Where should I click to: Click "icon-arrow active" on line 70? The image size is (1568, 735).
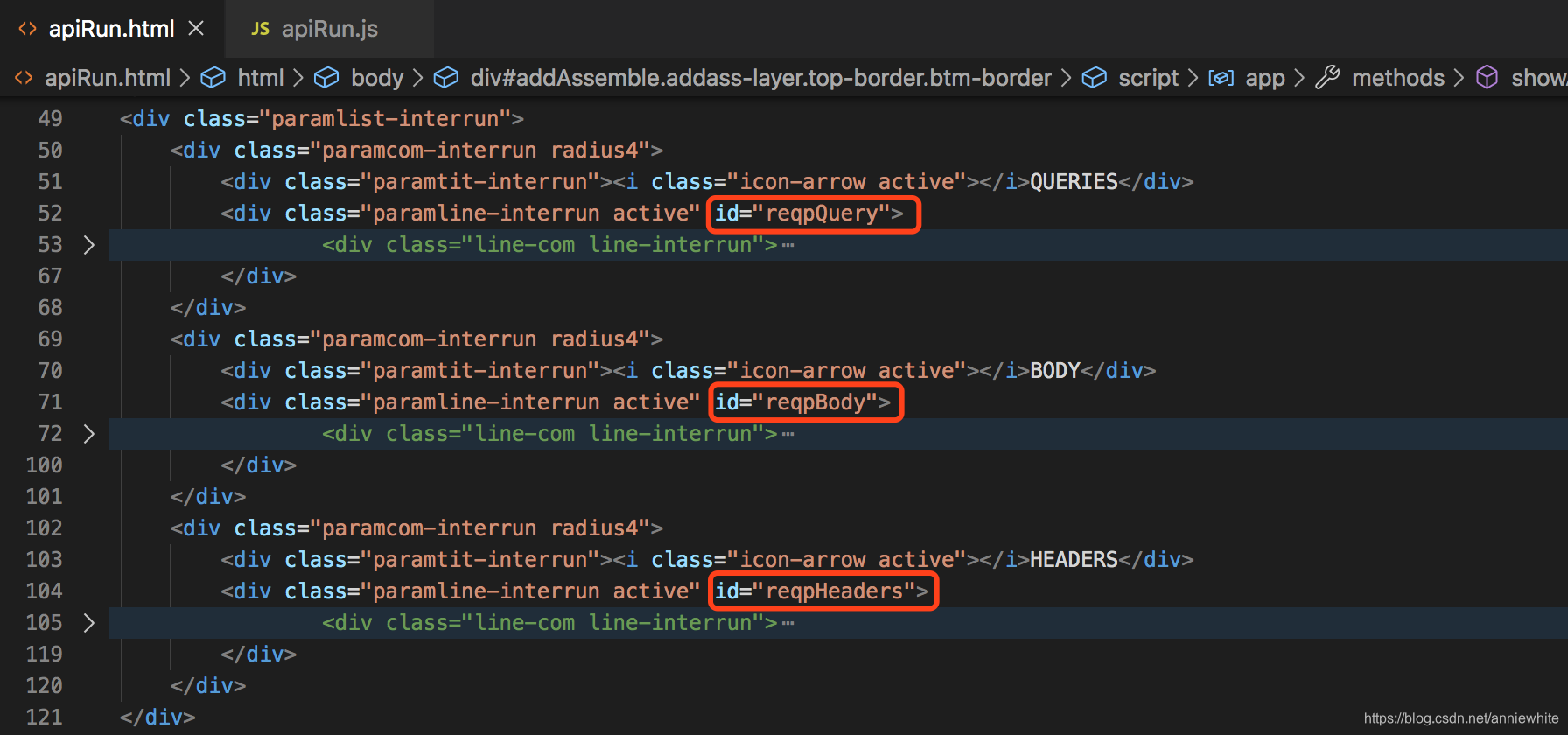(x=847, y=371)
